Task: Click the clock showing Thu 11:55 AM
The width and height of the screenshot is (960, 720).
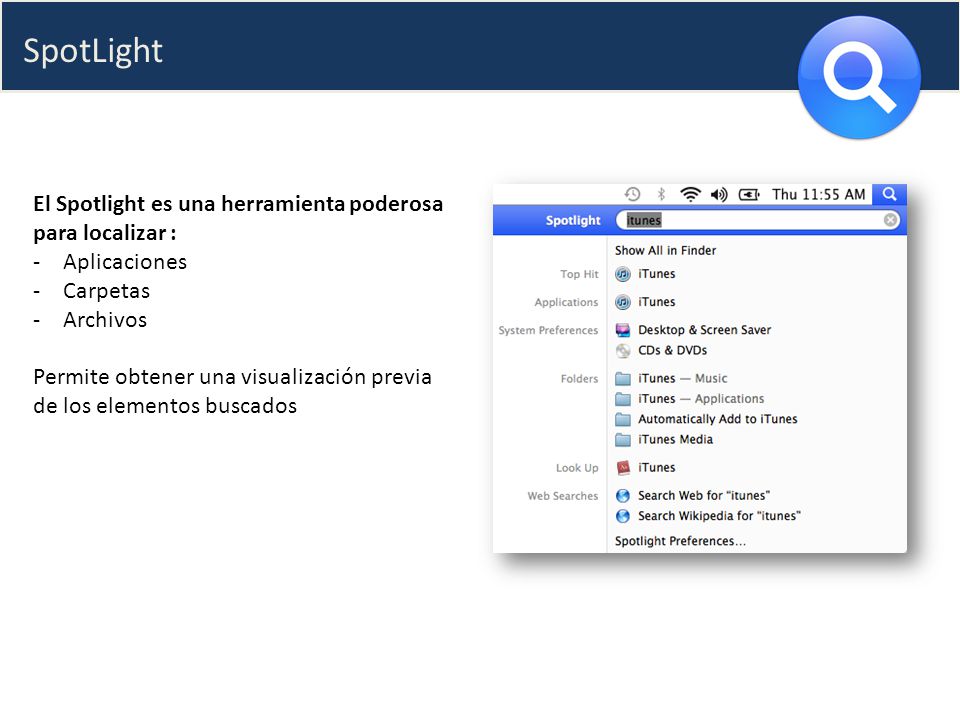Action: (x=819, y=194)
